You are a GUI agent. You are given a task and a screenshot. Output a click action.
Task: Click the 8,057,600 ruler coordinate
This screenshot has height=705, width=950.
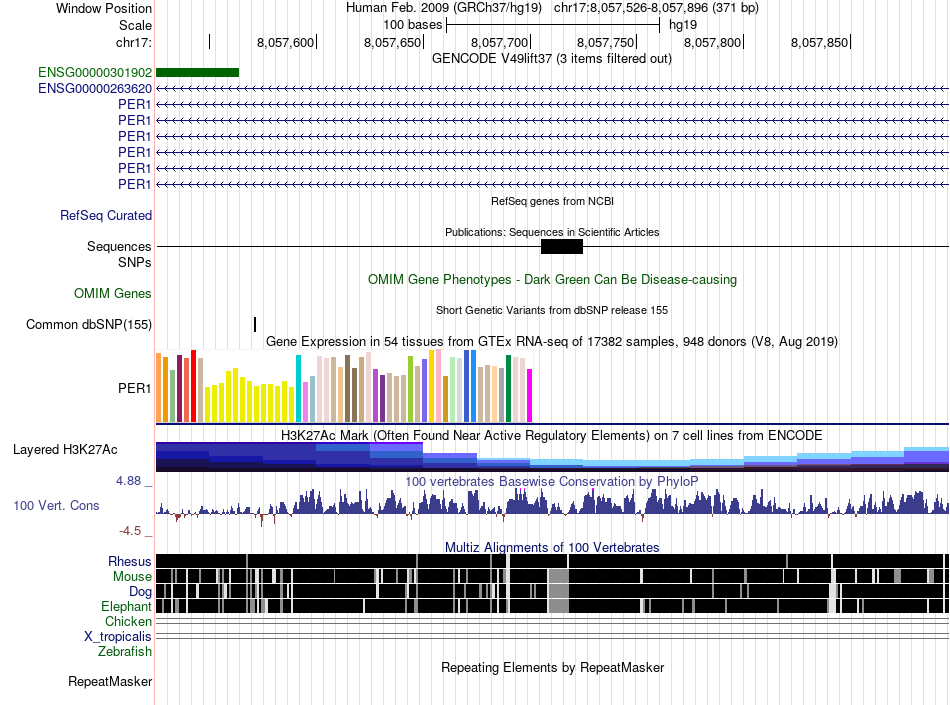coord(285,42)
